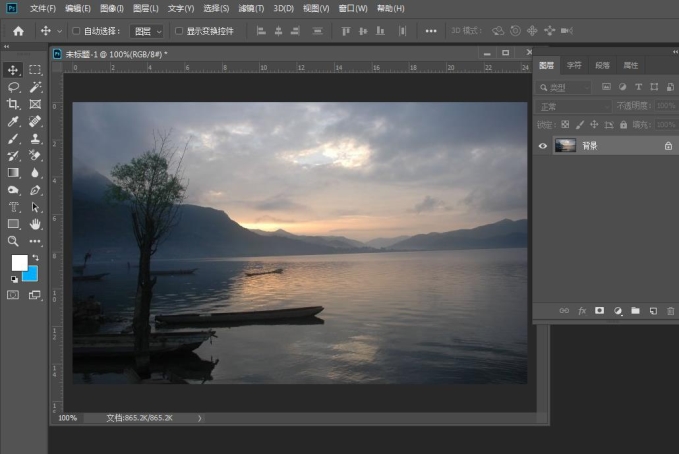The image size is (679, 454).
Task: Hide the 背景 layer with eye icon
Action: pos(543,146)
